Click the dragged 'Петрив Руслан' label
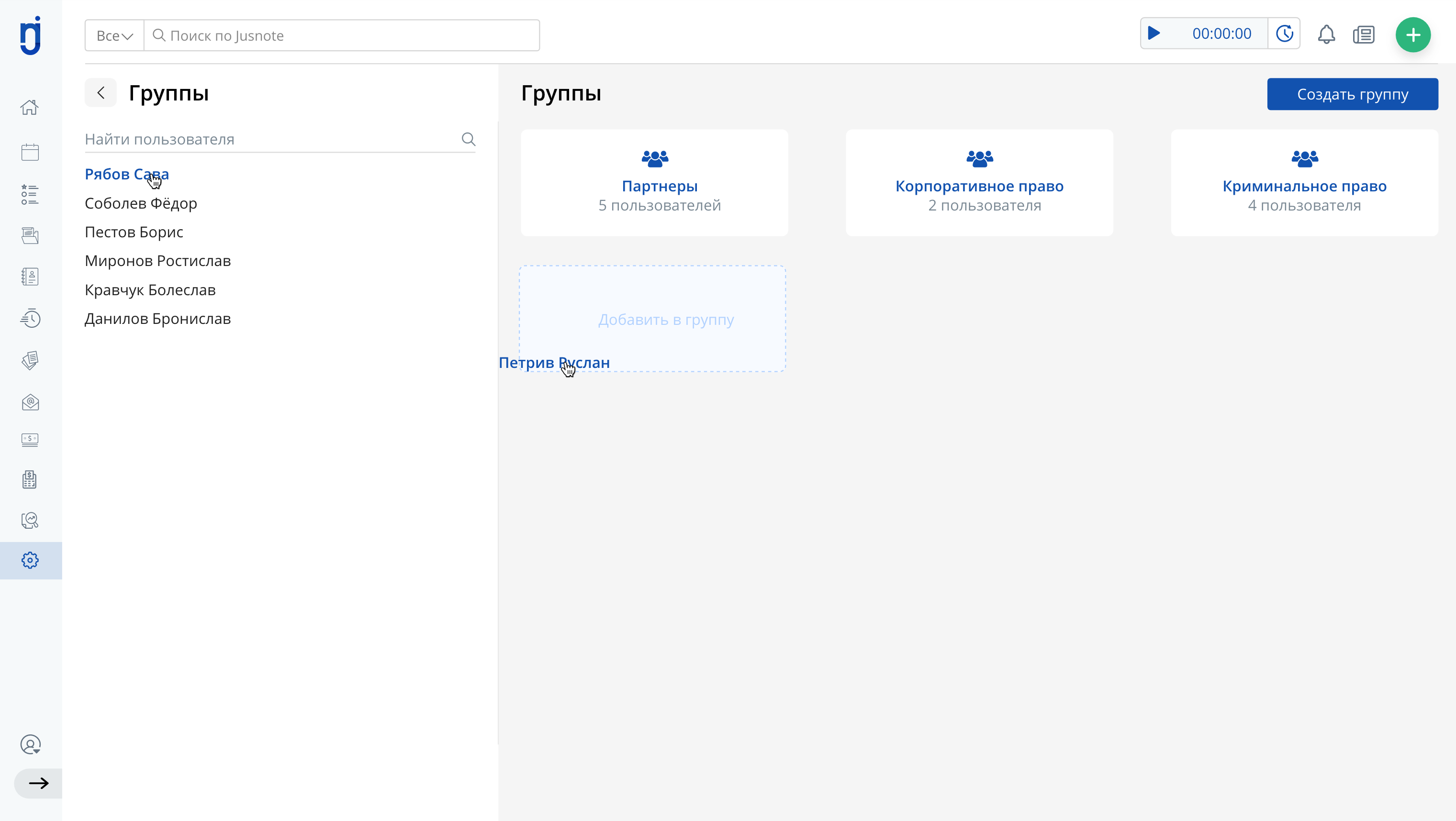1456x821 pixels. (x=554, y=363)
